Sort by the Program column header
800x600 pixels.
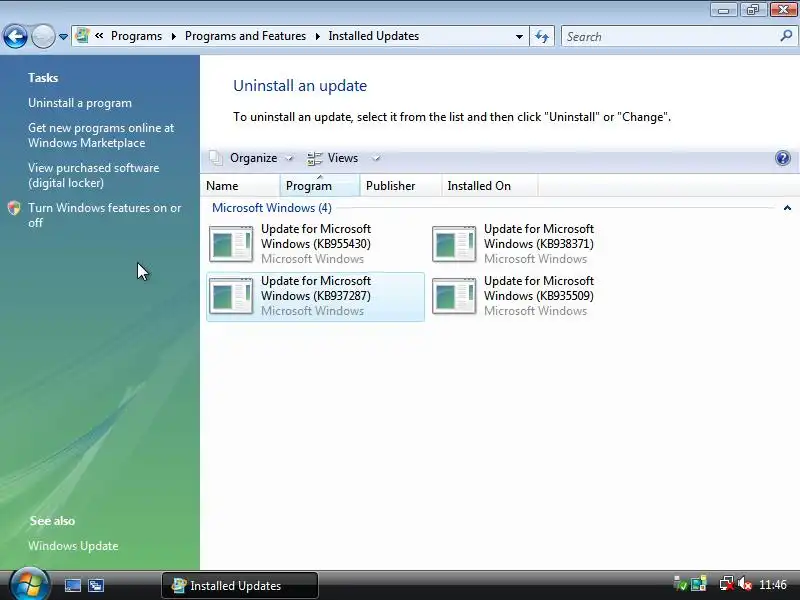pos(319,186)
